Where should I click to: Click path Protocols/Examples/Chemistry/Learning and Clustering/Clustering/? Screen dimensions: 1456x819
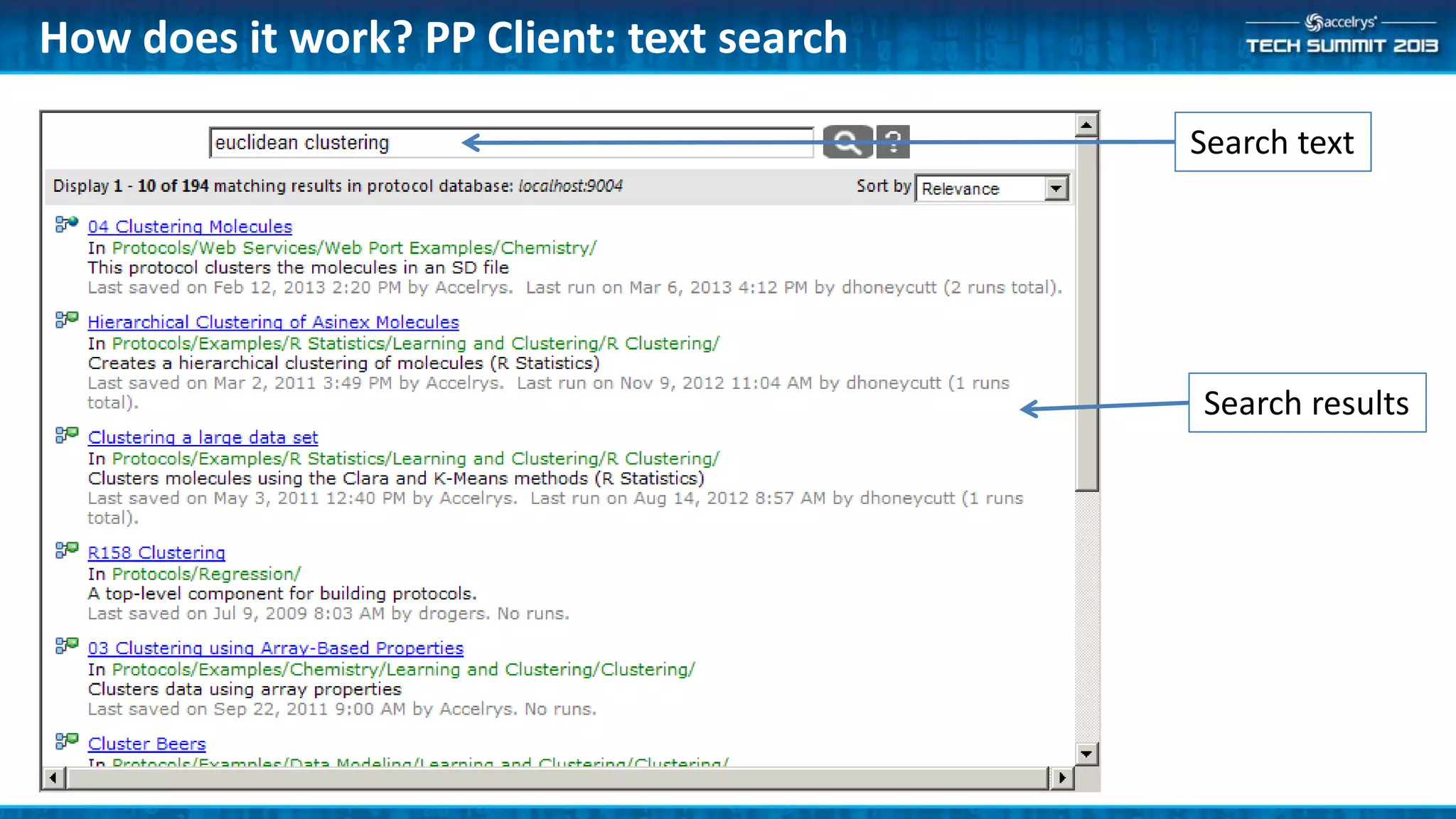tap(404, 670)
